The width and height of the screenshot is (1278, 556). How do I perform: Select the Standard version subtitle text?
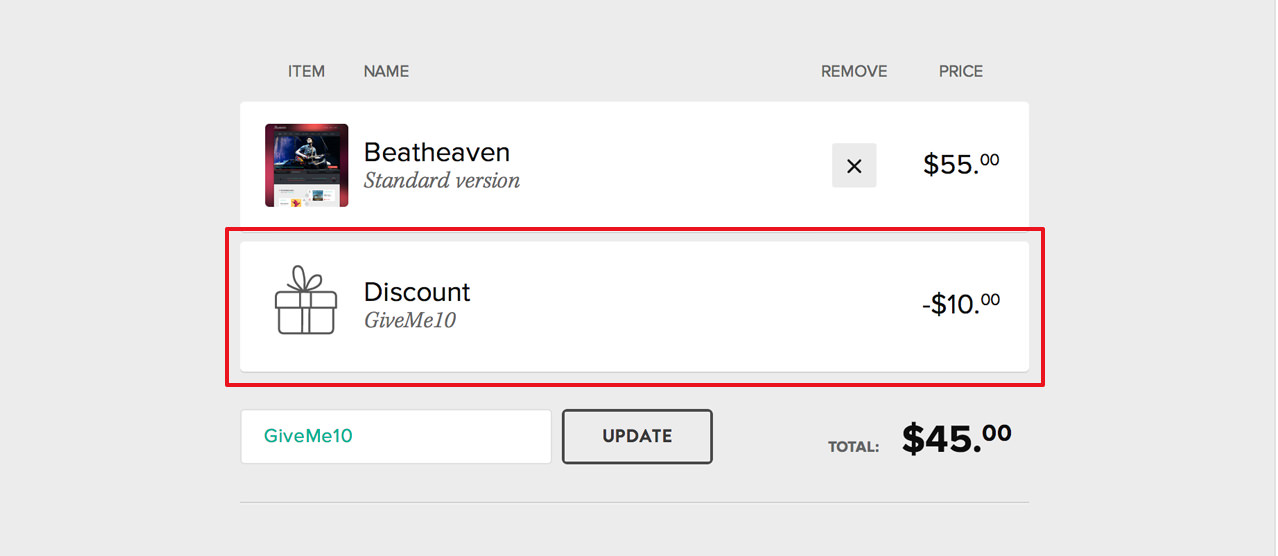click(442, 181)
